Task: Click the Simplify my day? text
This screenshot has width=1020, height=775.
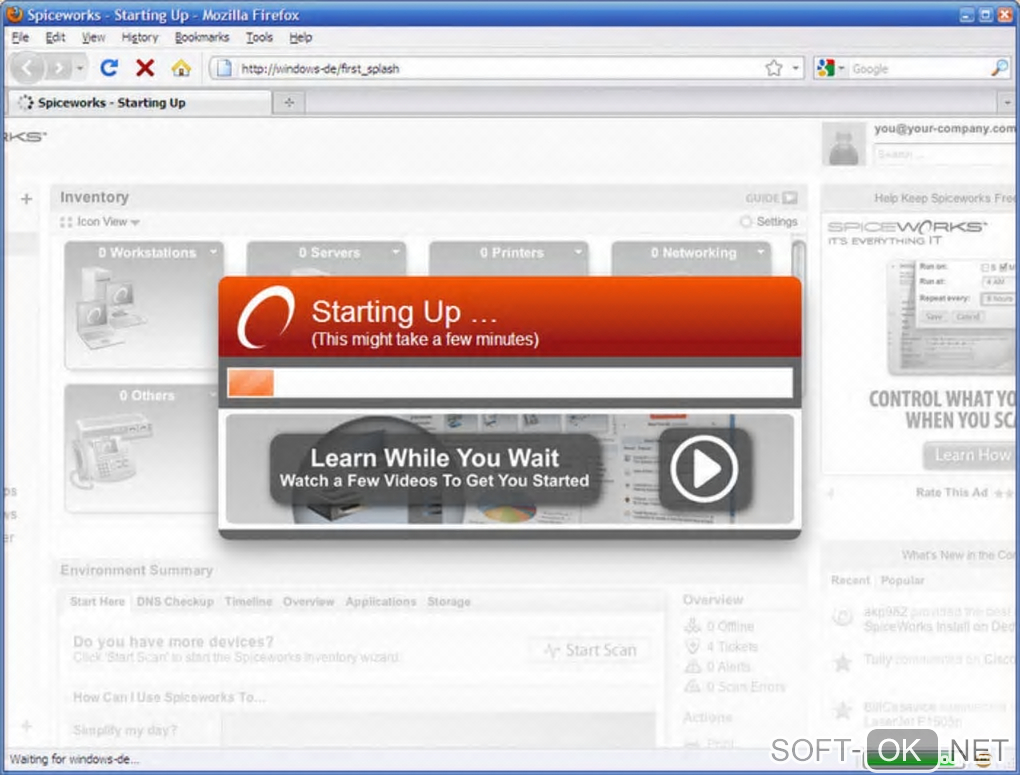Action: pos(125,730)
